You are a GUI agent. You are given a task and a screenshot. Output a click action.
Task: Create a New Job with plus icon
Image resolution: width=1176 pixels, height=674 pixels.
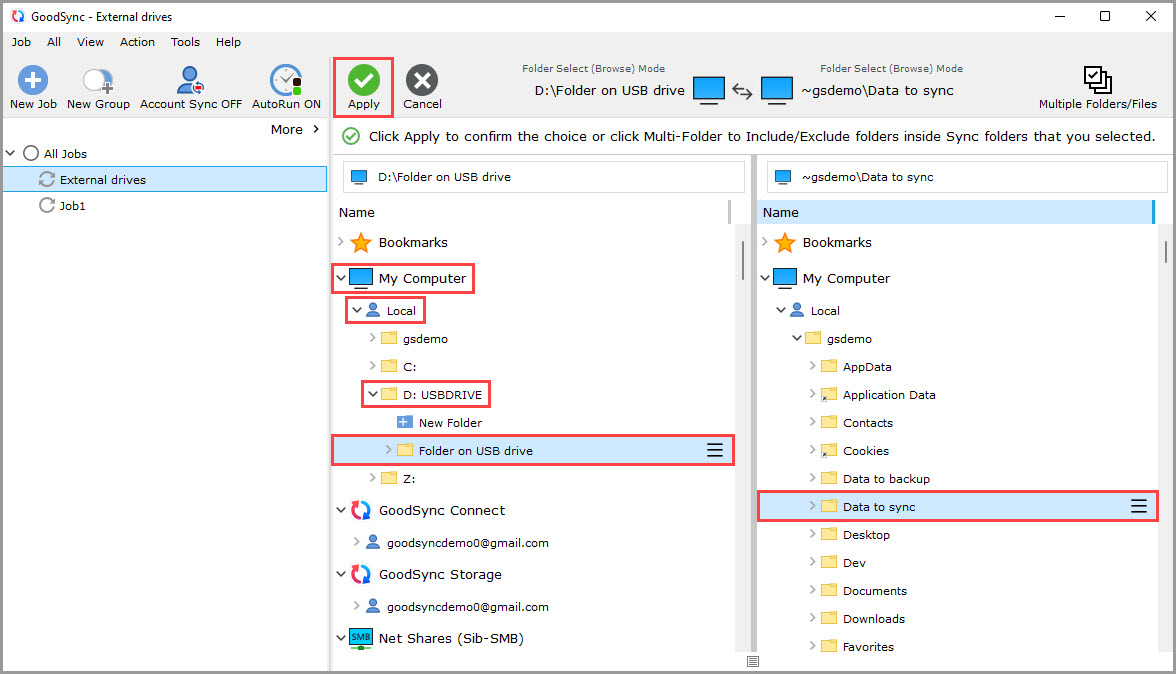(33, 80)
